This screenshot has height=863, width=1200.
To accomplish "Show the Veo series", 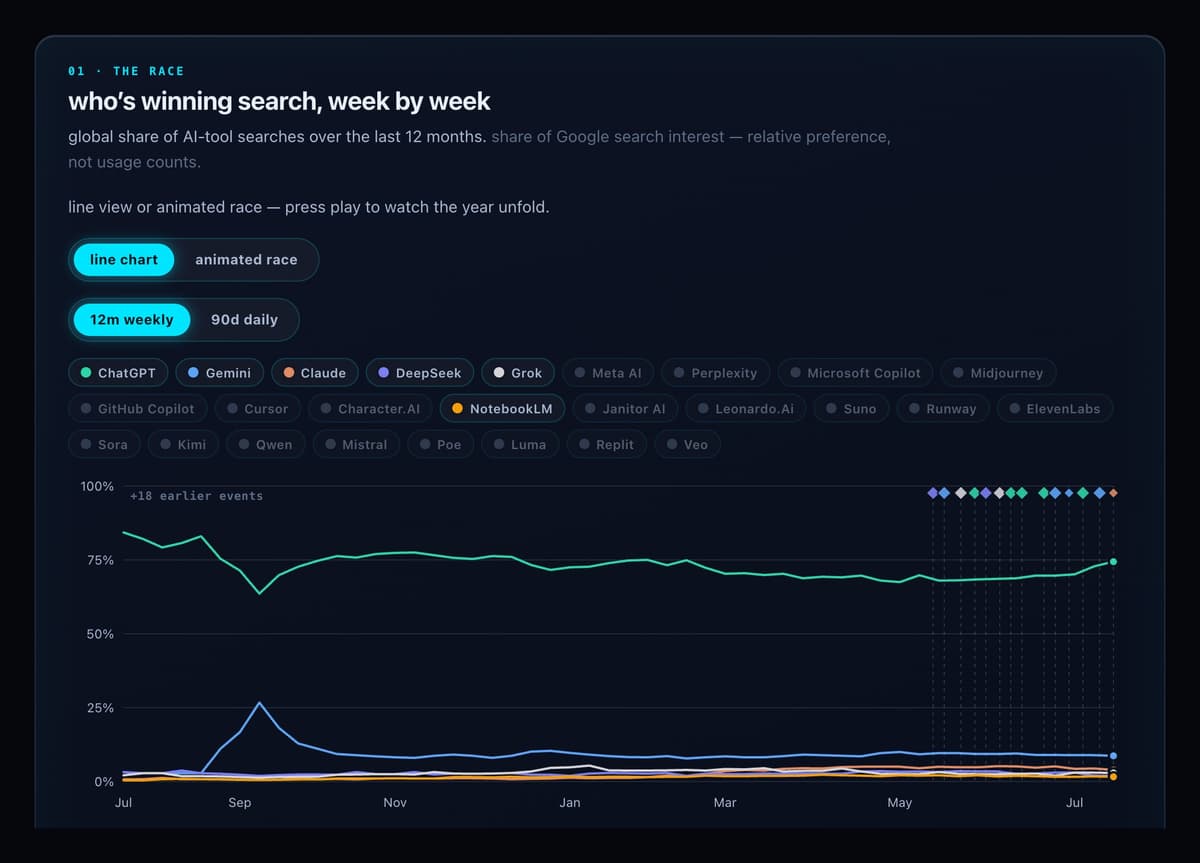I will coord(687,445).
